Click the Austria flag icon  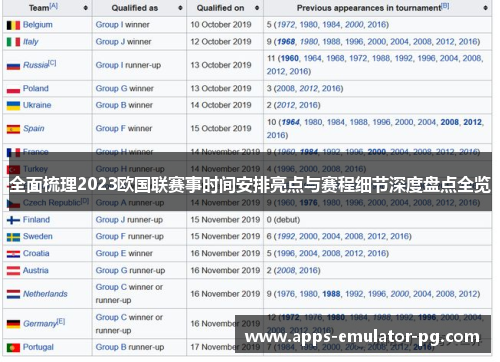(x=13, y=271)
